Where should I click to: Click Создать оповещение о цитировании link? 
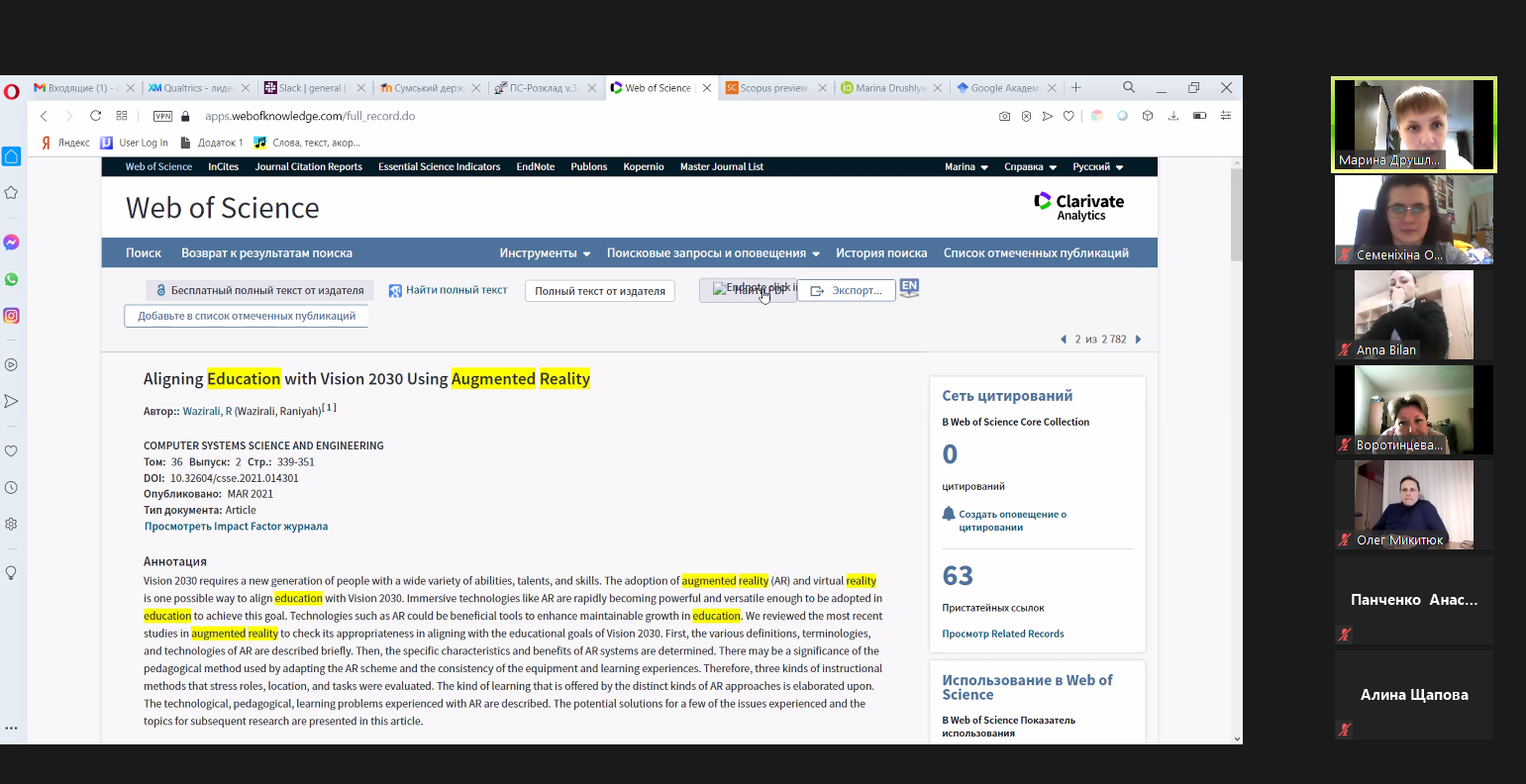click(x=1012, y=521)
